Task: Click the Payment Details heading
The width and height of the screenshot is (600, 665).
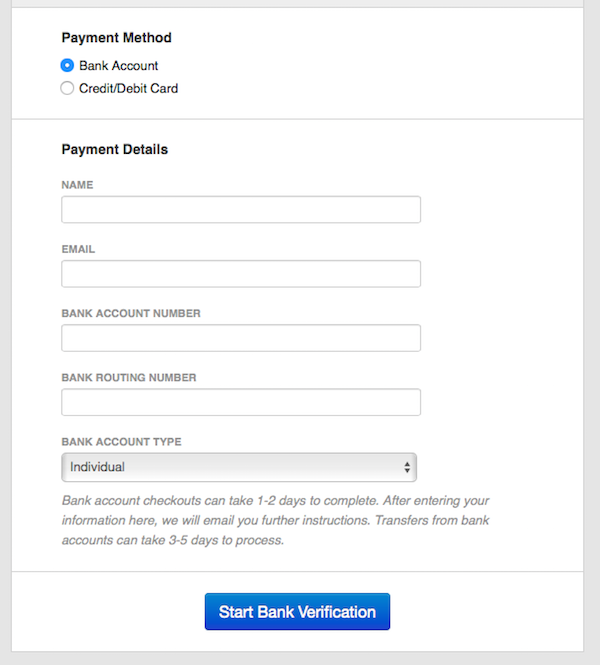Action: pos(114,149)
